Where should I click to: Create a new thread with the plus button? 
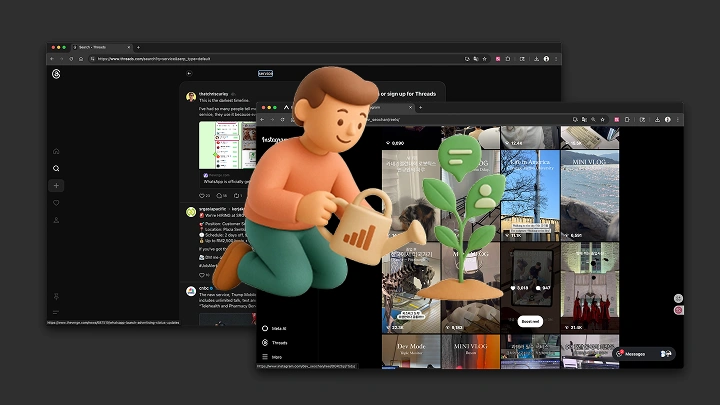[56, 186]
